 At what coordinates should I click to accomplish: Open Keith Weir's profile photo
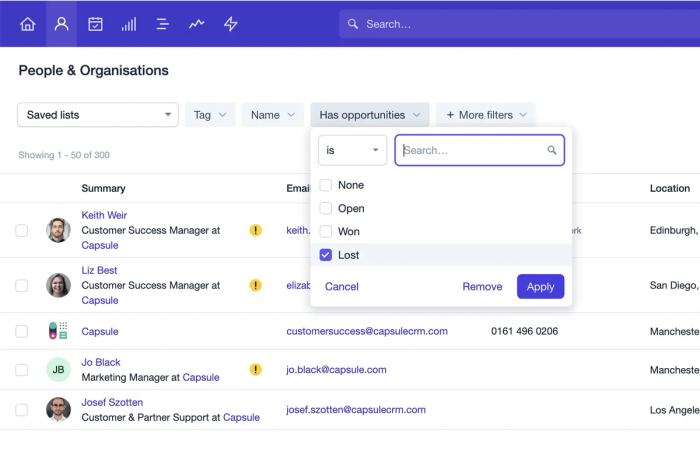click(x=58, y=230)
